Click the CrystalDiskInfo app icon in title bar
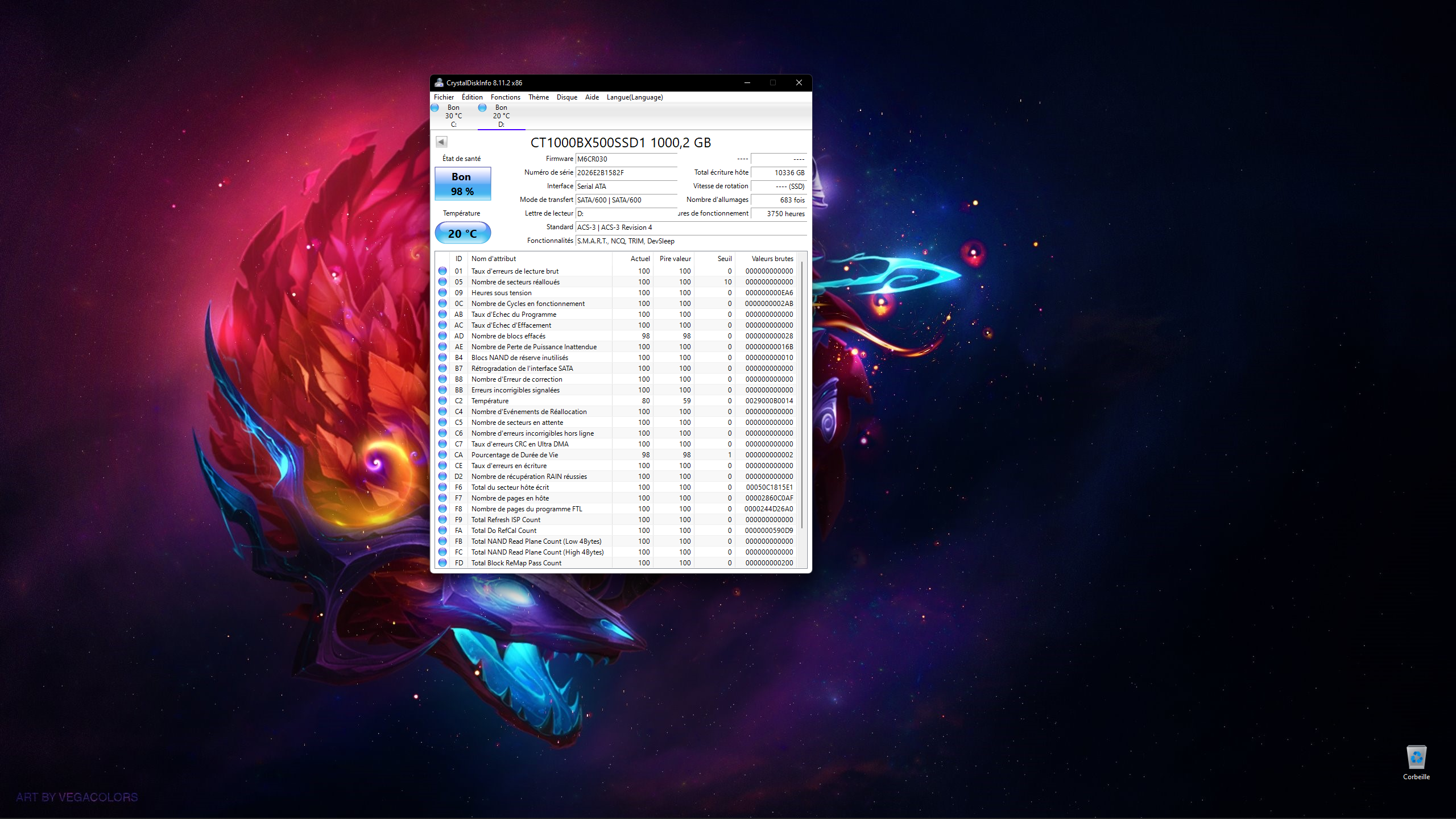Screen dimensions: 1456x819 click(439, 82)
